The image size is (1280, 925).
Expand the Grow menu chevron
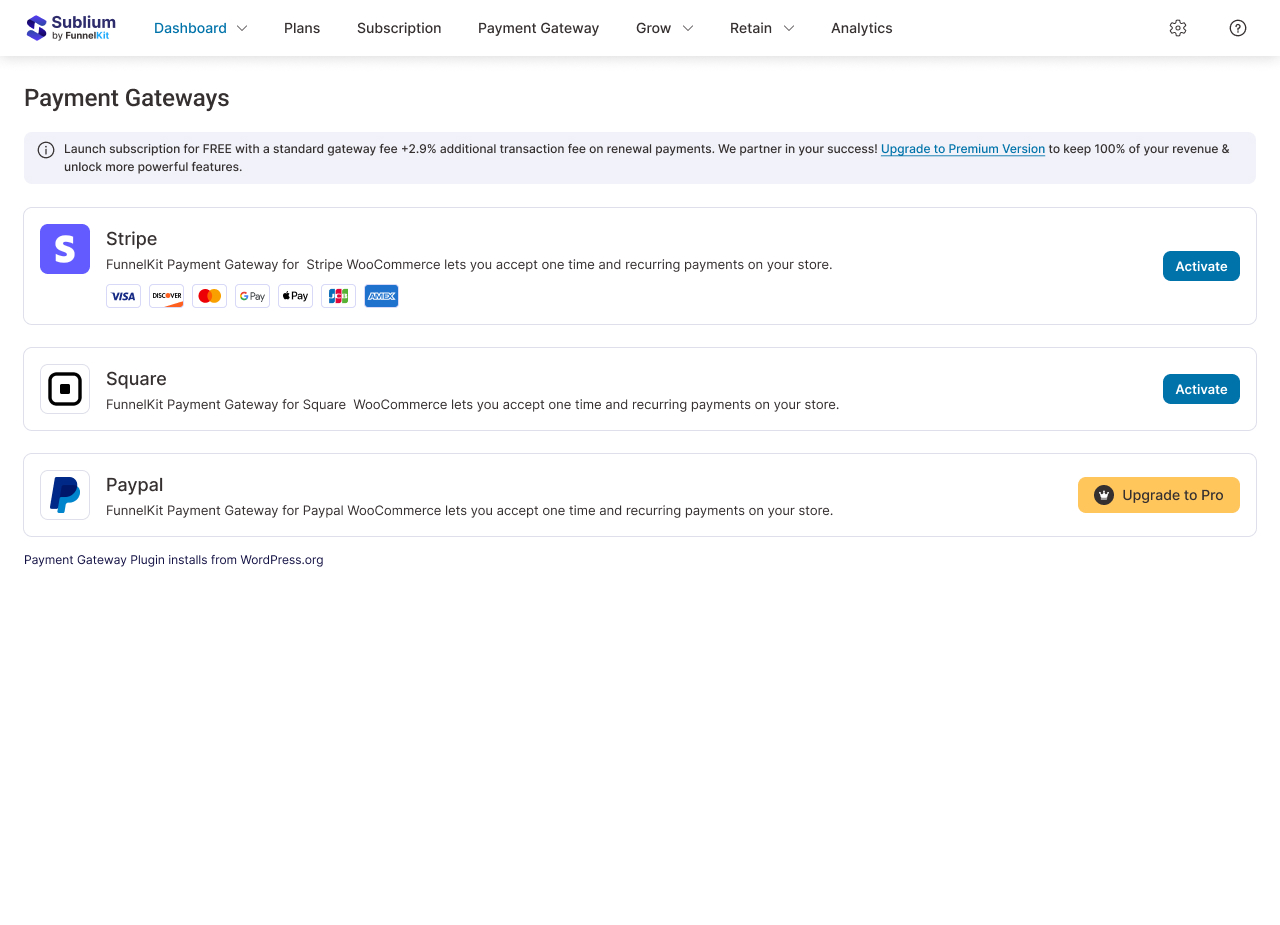(688, 28)
